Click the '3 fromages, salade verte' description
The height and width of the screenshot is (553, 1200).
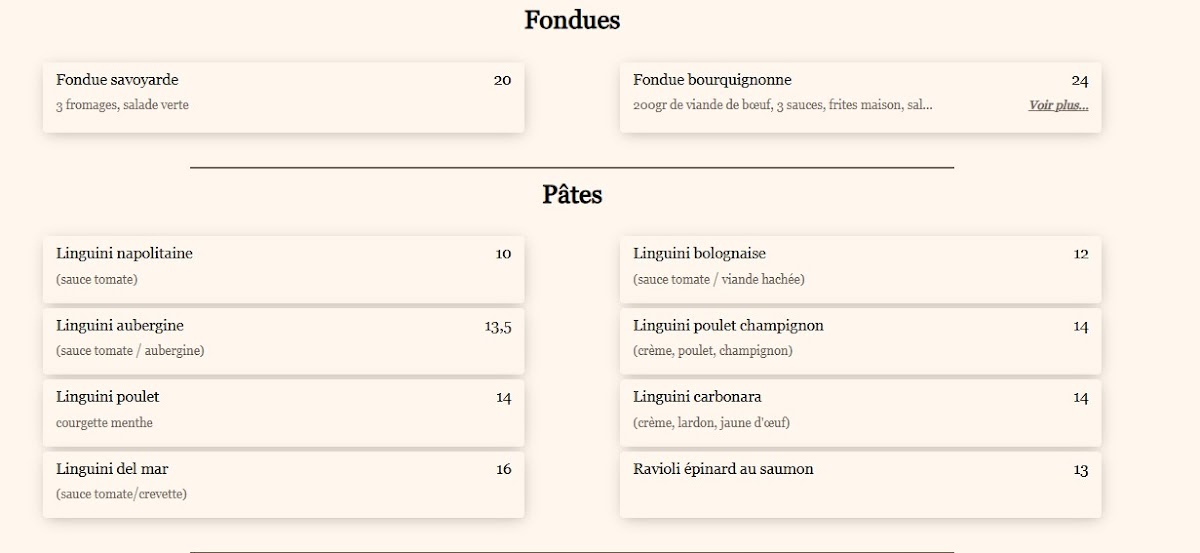pos(122,105)
